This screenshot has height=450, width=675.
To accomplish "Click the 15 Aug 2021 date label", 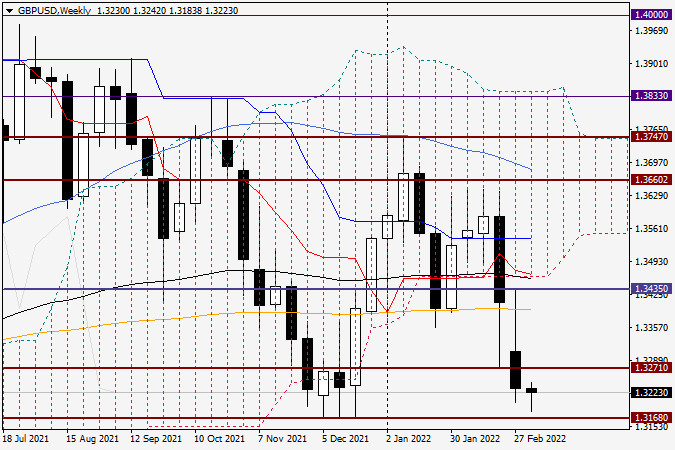I will 92,439.
